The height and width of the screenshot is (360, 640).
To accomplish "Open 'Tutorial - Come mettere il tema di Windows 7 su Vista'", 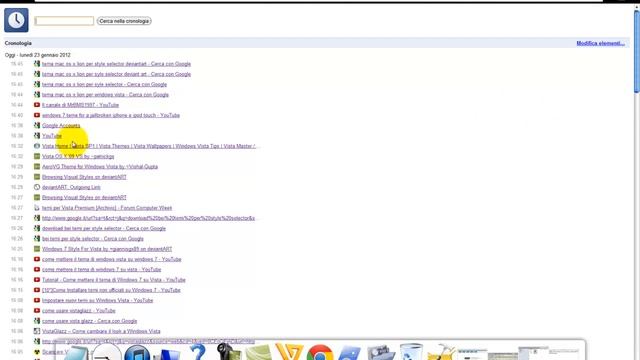I will pos(114,280).
